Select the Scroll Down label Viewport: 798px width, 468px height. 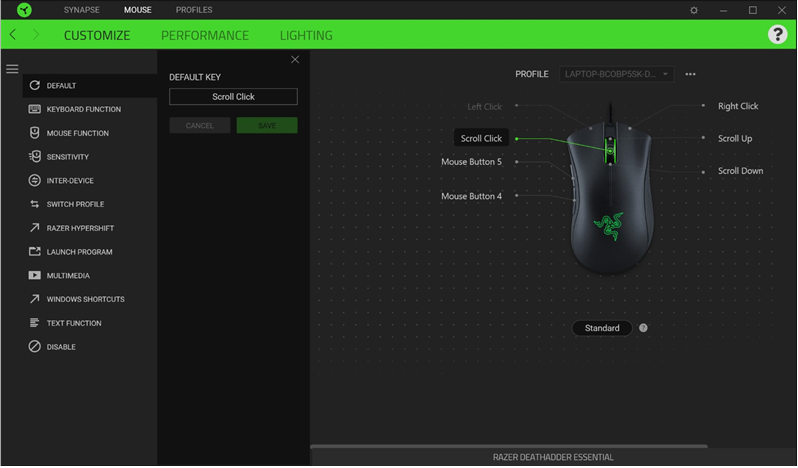pos(740,171)
